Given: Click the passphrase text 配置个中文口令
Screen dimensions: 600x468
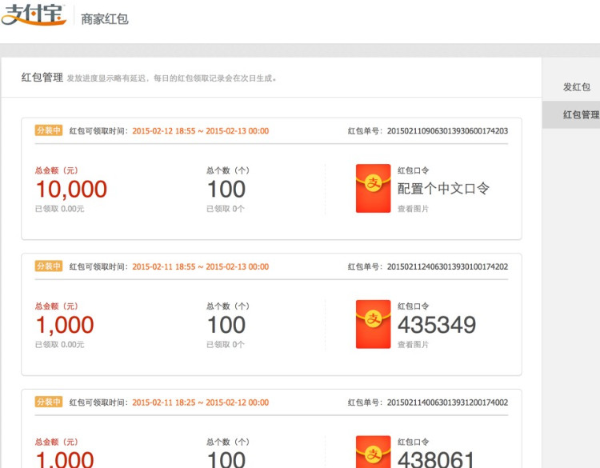Looking at the screenshot, I should 447,188.
